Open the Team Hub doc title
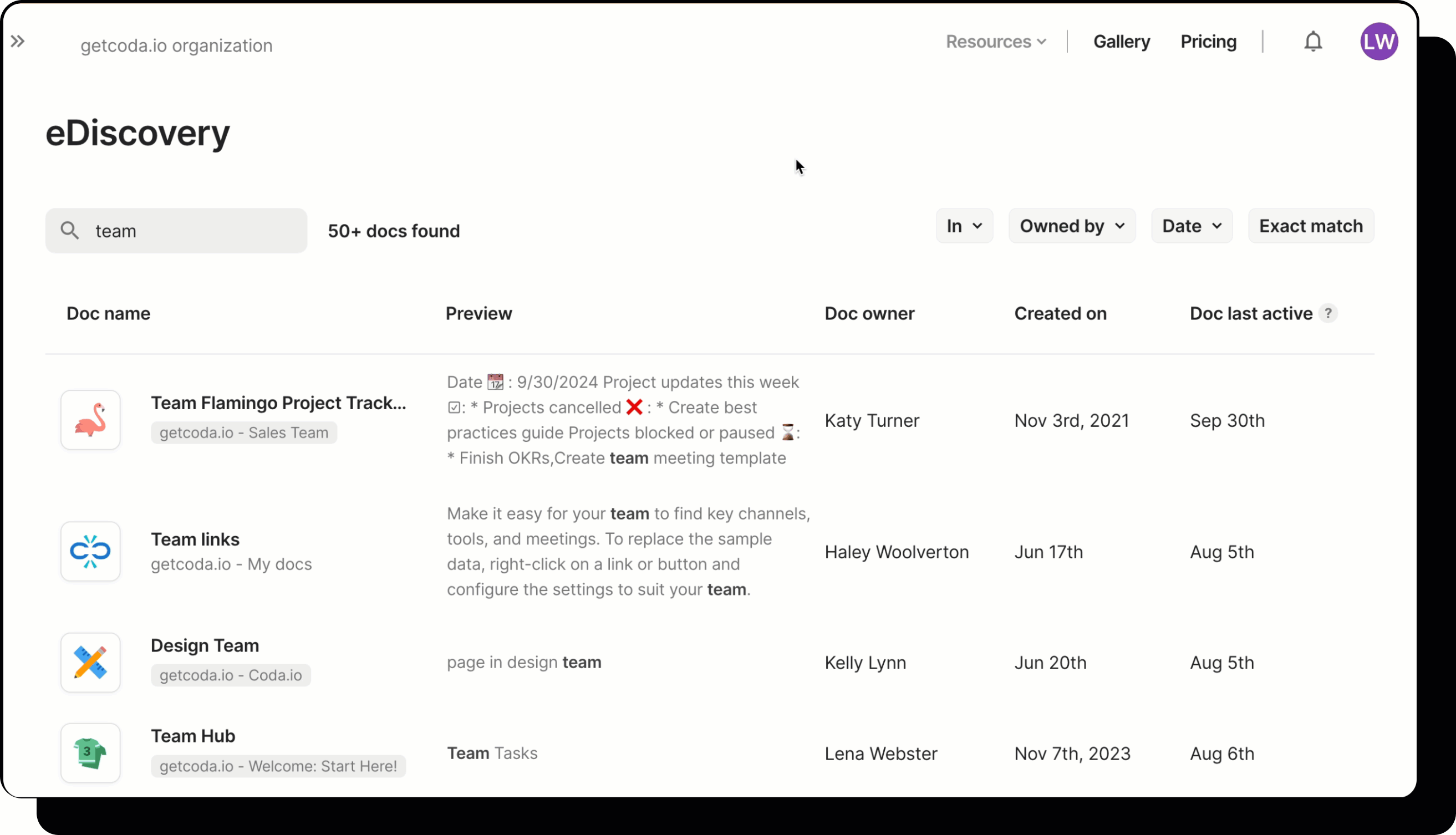 (194, 736)
